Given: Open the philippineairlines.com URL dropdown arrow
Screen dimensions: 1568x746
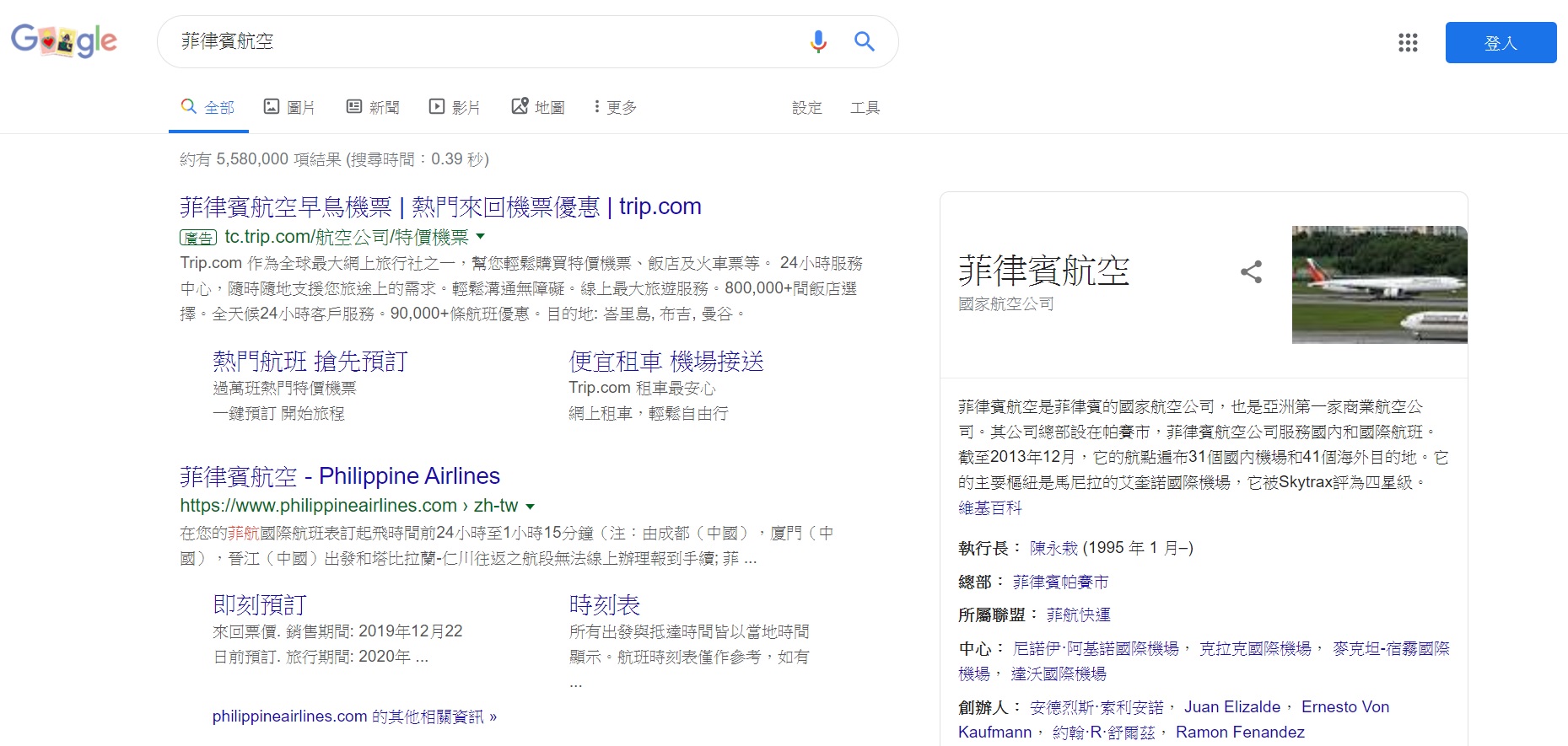Looking at the screenshot, I should [x=531, y=507].
